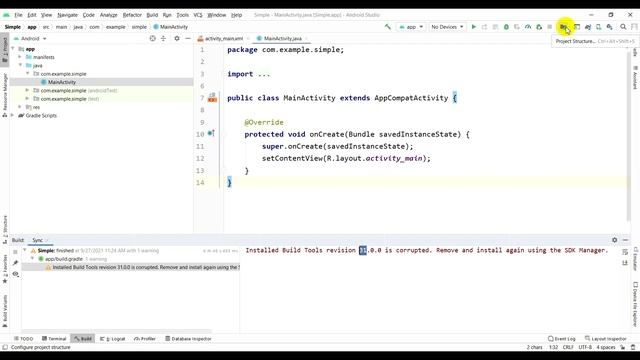This screenshot has width=640, height=360.
Task: Hide the Build panel with minus icon
Action: pos(625,240)
